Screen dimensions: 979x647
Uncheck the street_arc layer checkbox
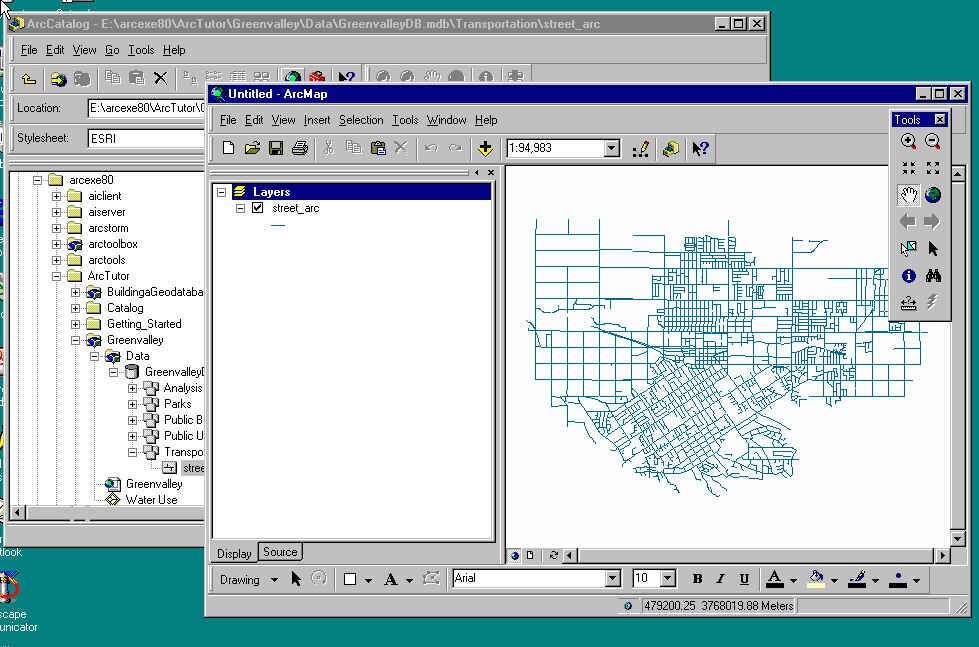pos(257,208)
